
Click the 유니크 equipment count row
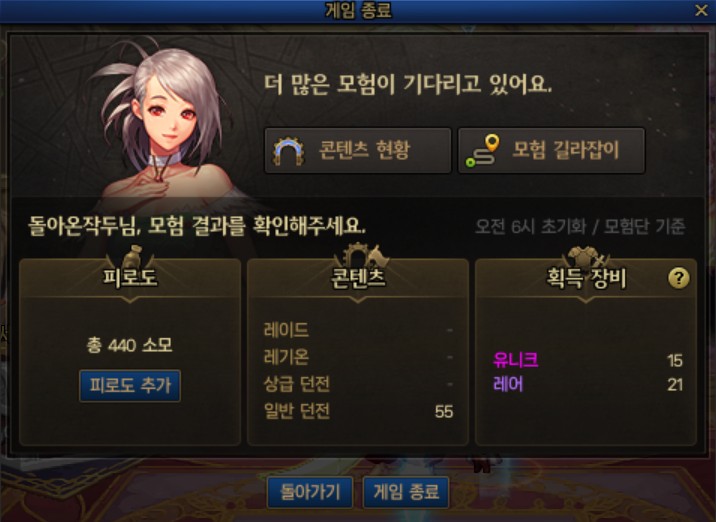[x=588, y=360]
